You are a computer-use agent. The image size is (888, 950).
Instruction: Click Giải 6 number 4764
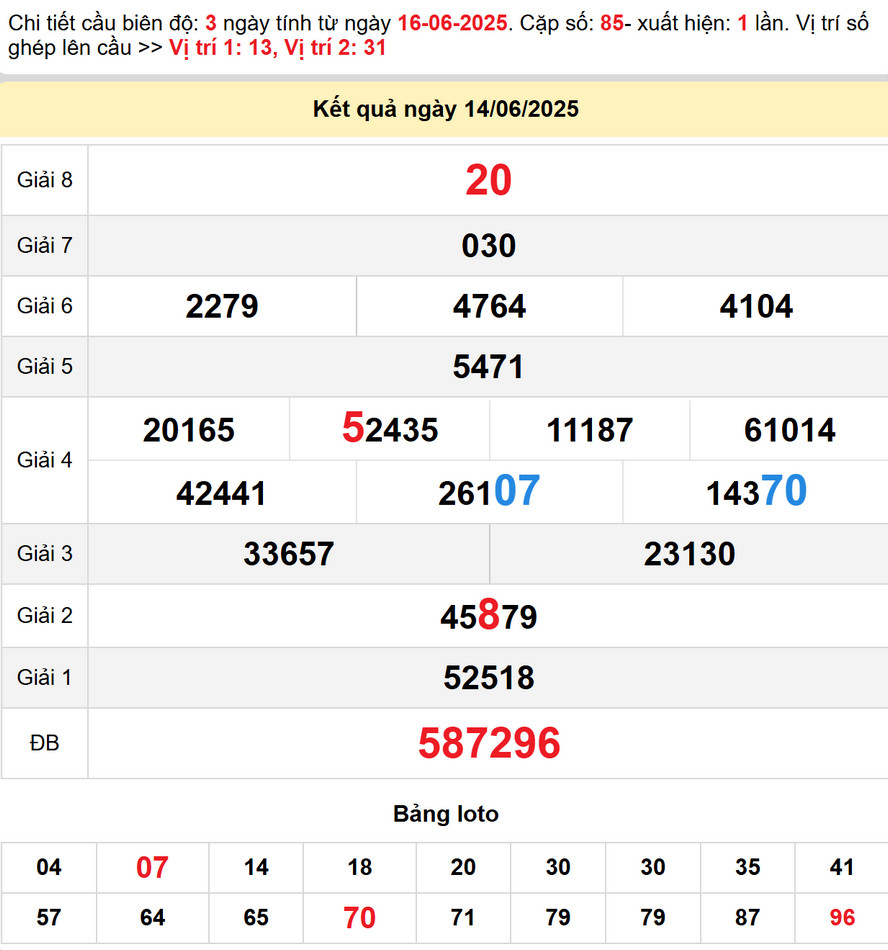(x=489, y=306)
